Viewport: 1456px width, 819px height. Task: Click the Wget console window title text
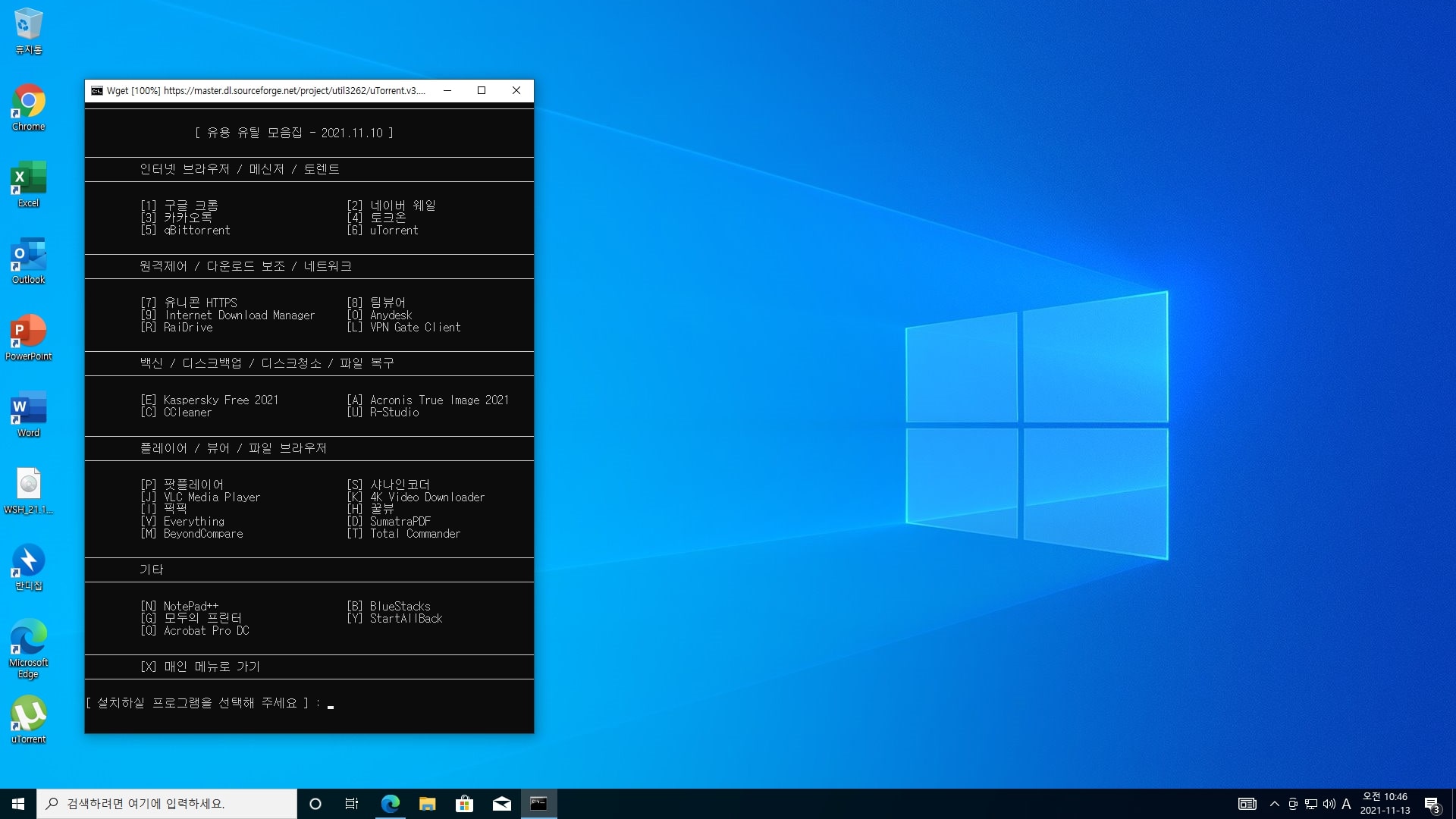click(x=265, y=91)
